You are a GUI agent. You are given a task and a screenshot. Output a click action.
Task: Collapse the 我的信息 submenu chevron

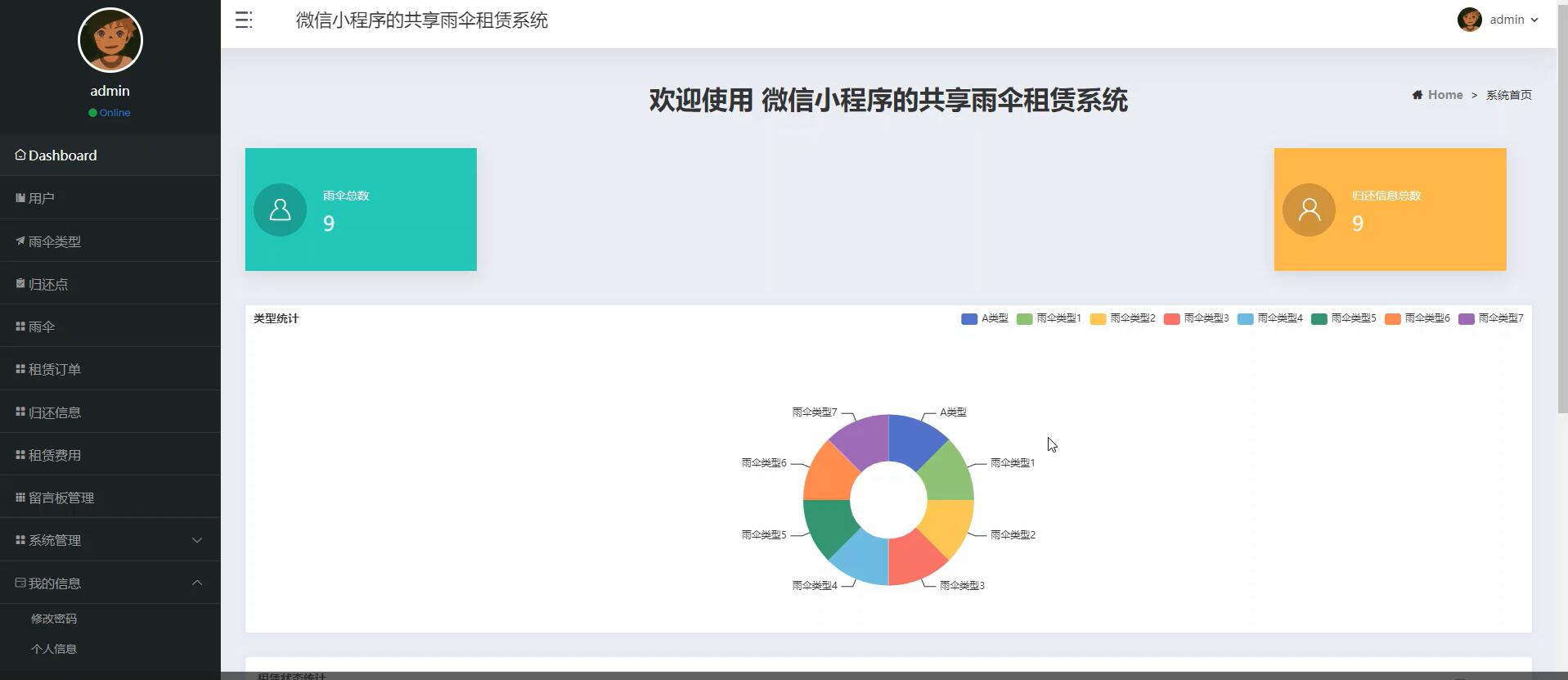[197, 583]
